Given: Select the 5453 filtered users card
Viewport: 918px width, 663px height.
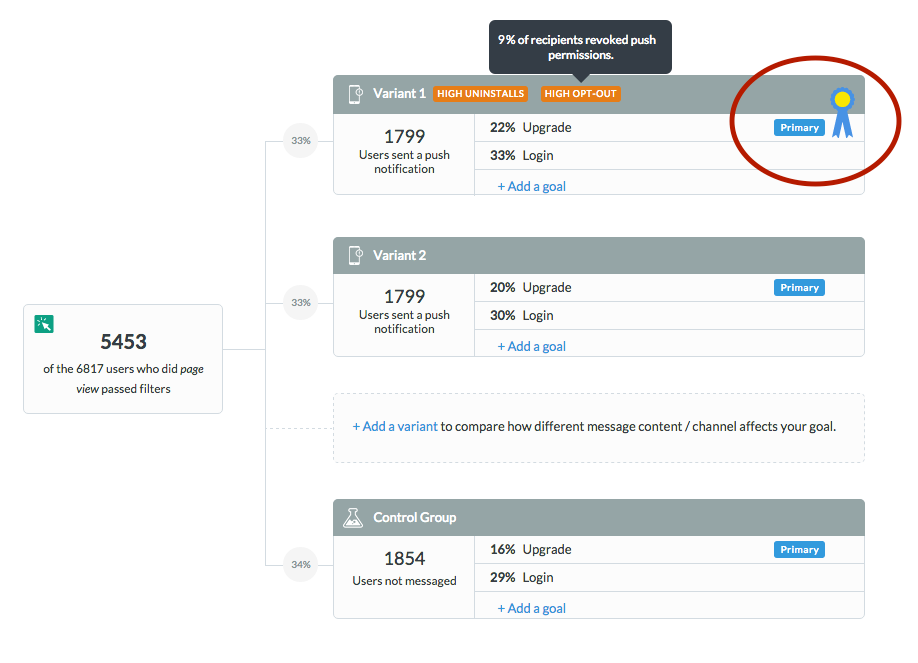Looking at the screenshot, I should pos(122,358).
